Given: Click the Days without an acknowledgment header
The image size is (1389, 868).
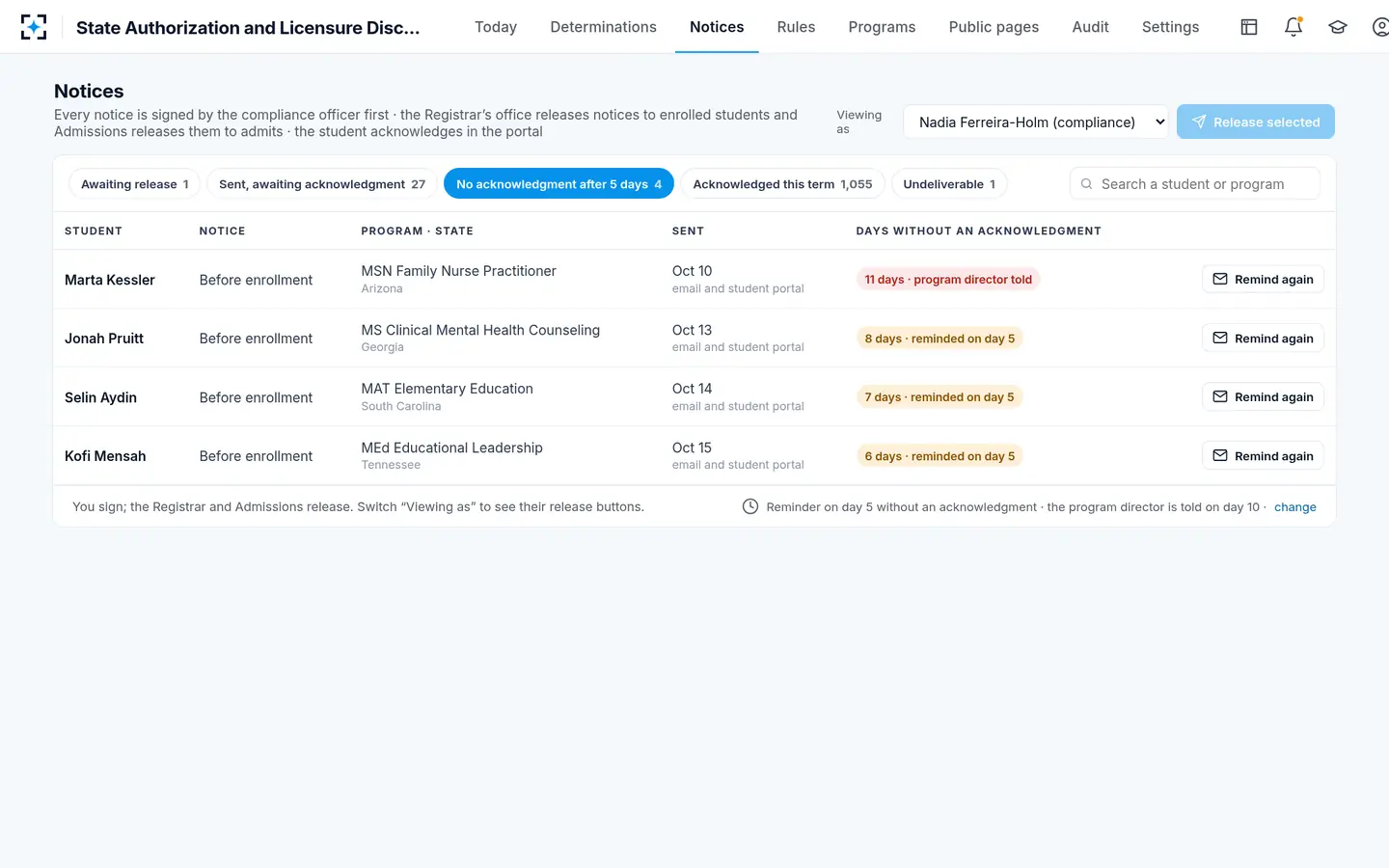Looking at the screenshot, I should 978,231.
